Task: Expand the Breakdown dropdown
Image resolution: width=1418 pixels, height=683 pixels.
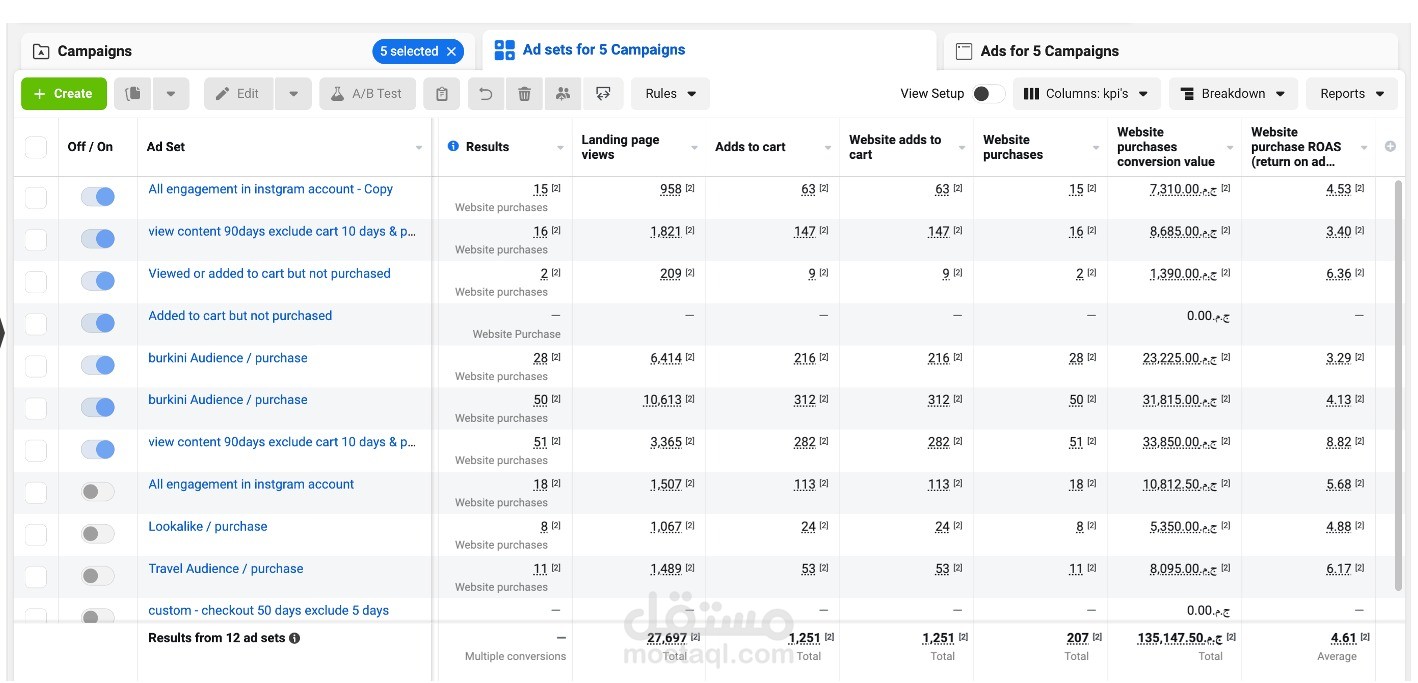Action: [1233, 94]
